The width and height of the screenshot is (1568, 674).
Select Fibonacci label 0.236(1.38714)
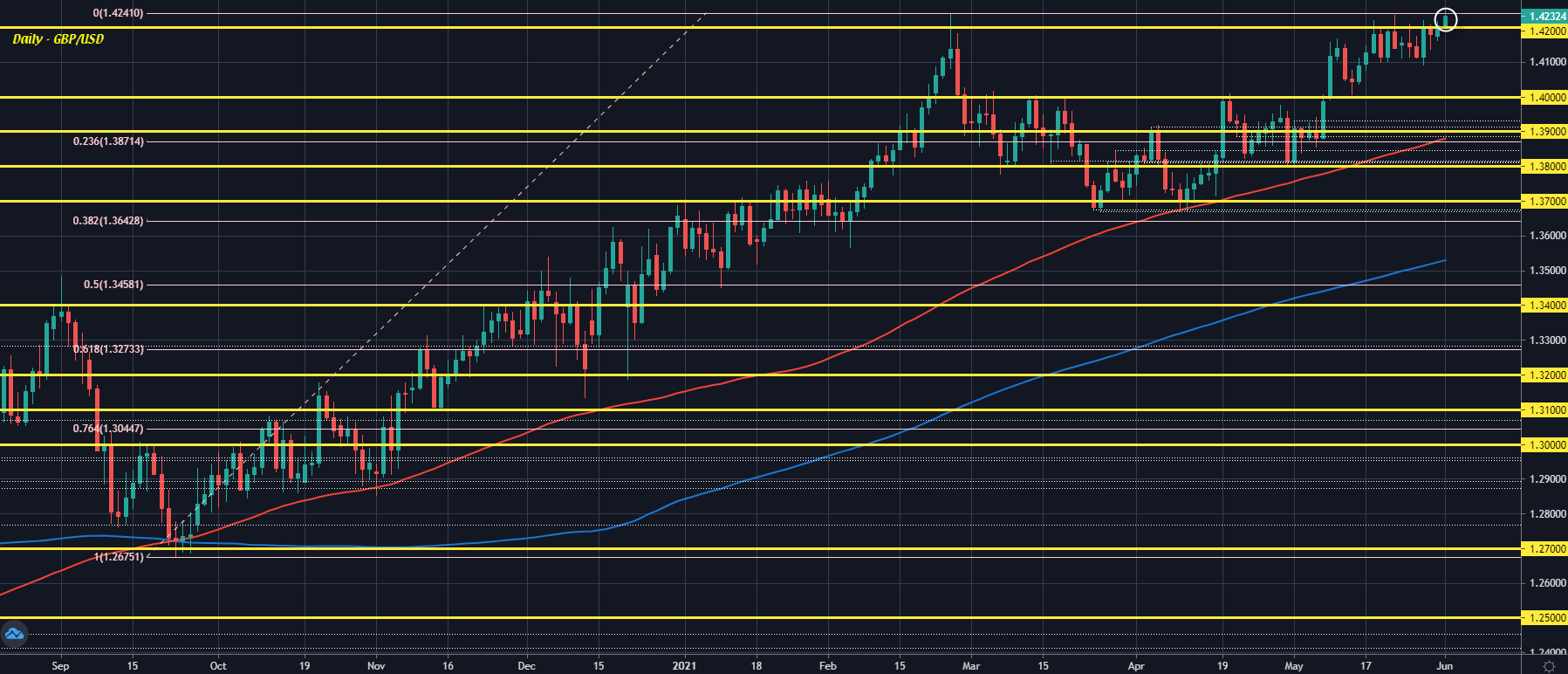[x=108, y=141]
